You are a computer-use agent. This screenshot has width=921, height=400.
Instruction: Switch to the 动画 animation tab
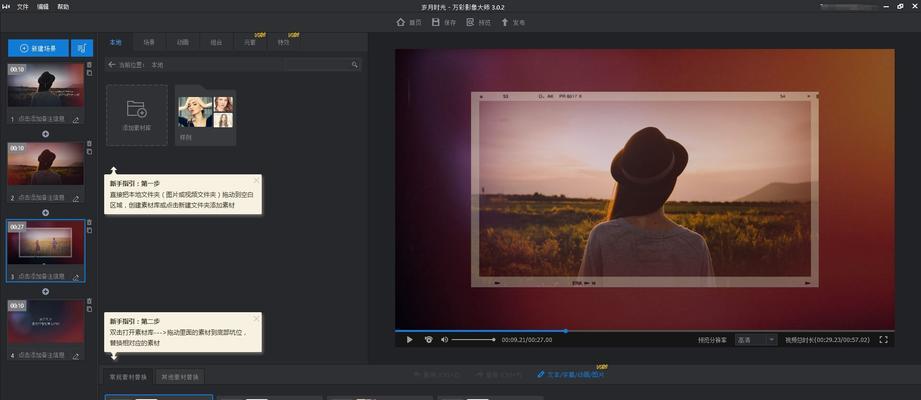click(x=183, y=42)
